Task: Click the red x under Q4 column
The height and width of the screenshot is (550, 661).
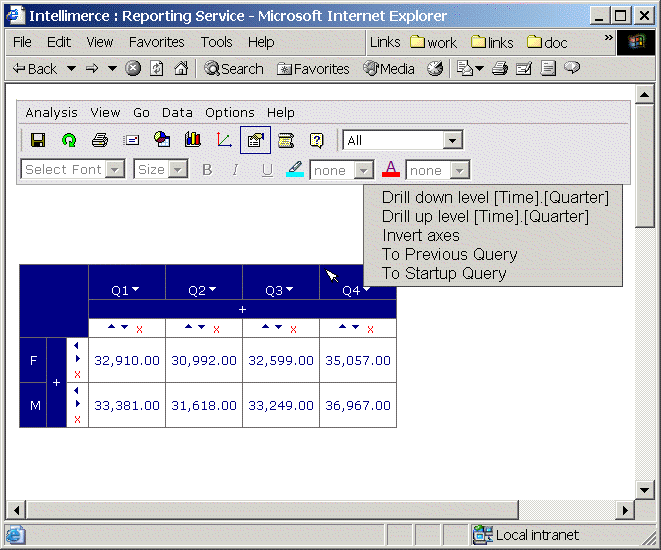Action: click(370, 330)
